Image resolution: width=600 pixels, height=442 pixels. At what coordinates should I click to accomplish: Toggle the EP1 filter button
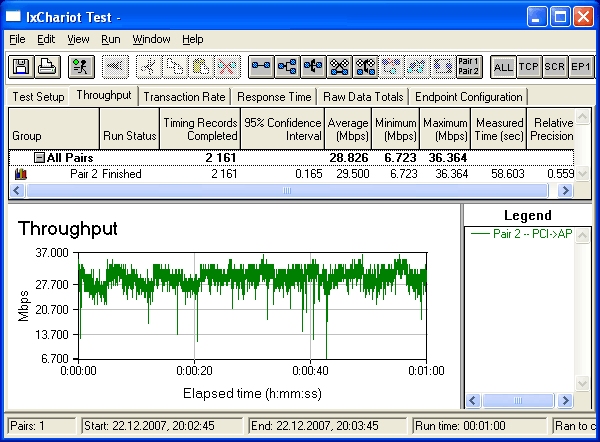coord(581,67)
